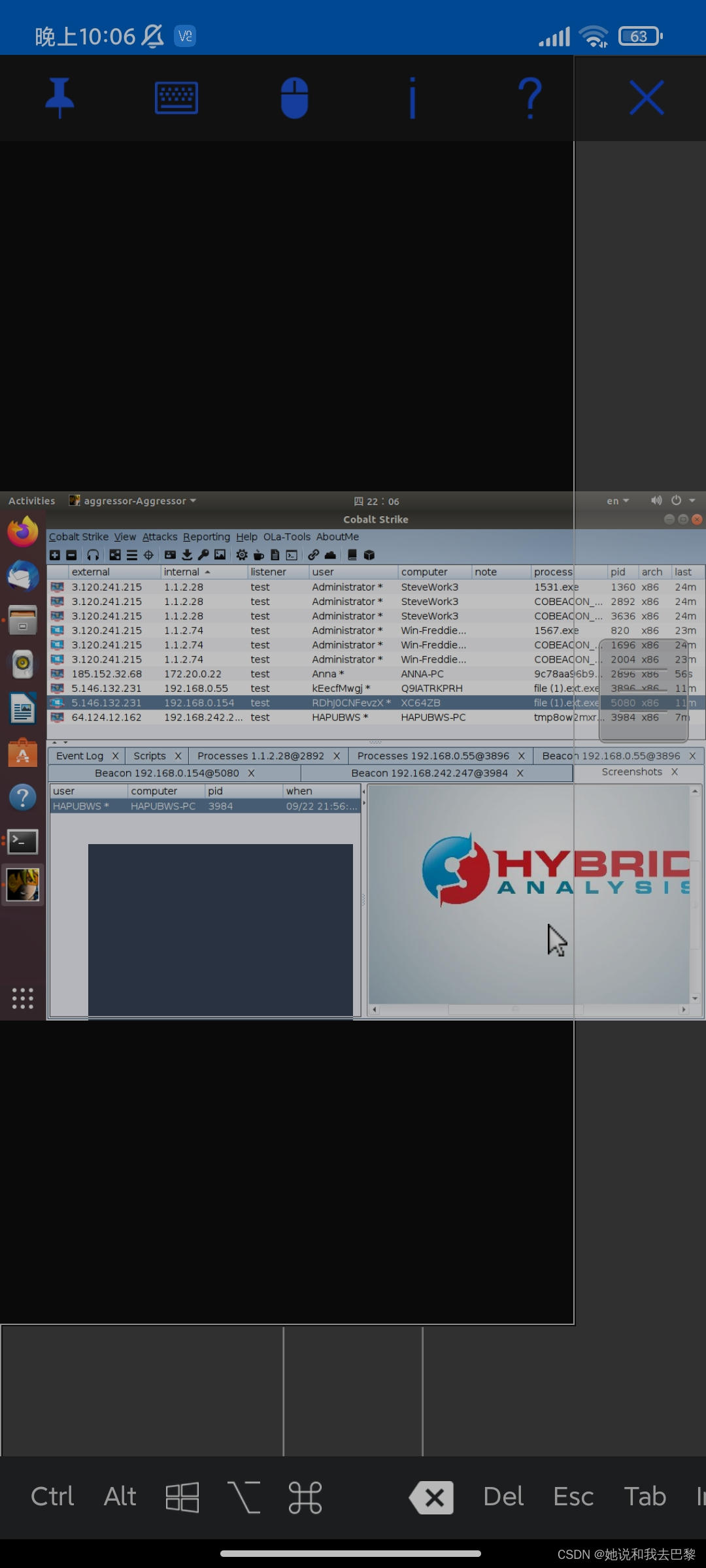Open Manage Web Server cloud icon

[330, 555]
